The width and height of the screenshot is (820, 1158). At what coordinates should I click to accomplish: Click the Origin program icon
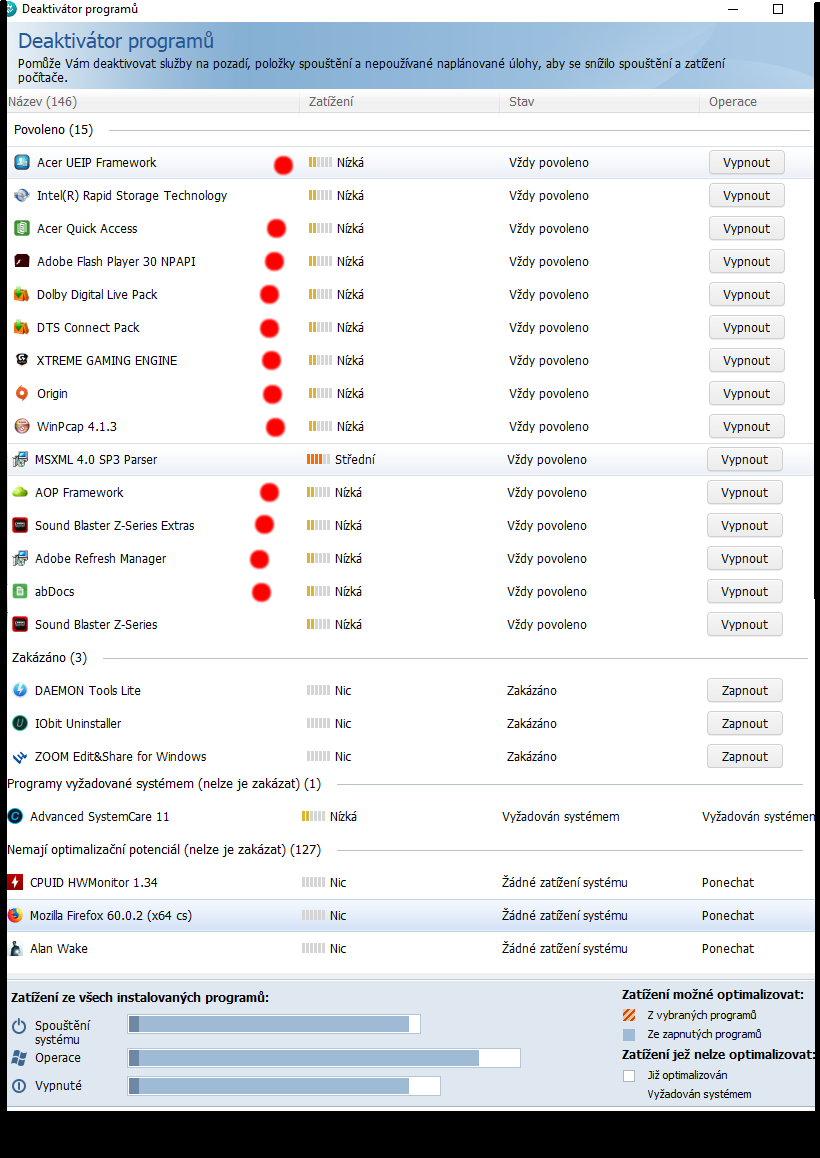coord(22,394)
